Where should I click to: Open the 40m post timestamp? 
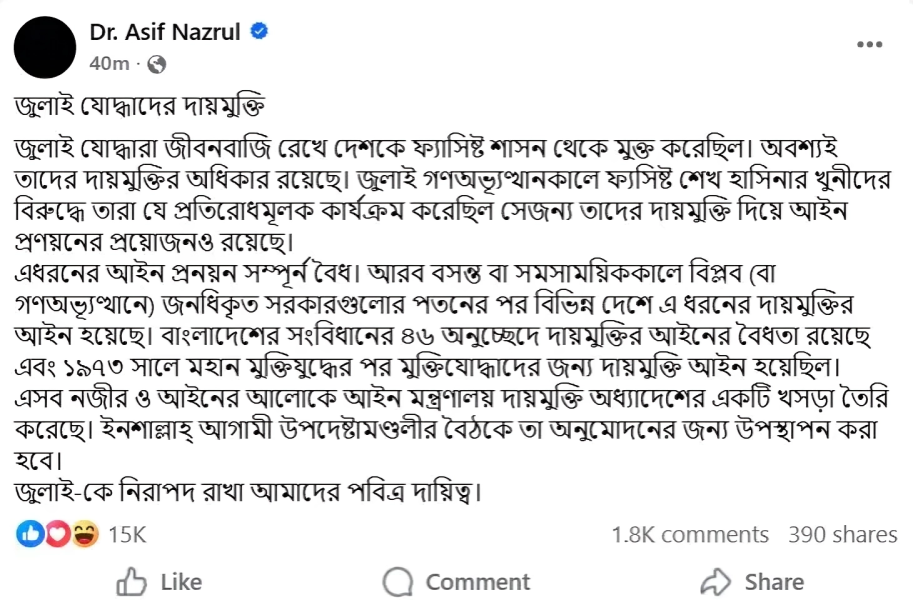109,63
